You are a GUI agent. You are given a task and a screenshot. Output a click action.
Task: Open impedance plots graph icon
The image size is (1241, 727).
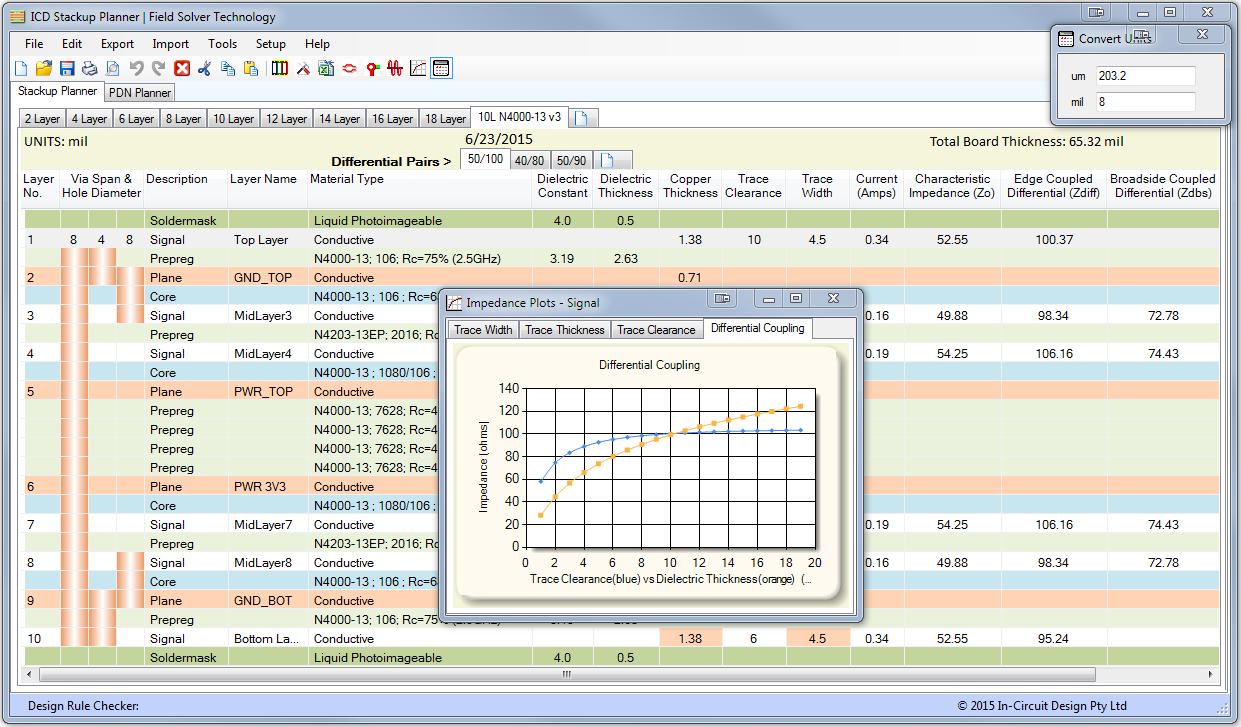click(418, 69)
